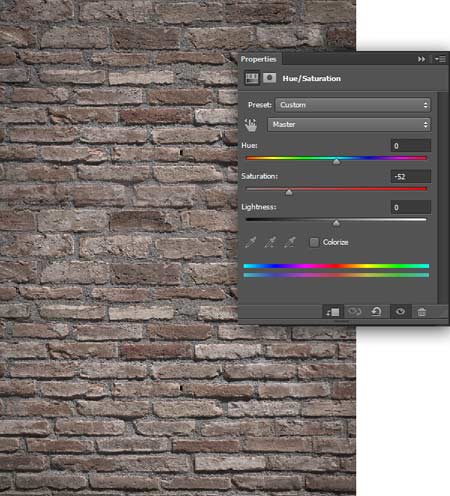The image size is (450, 496).
Task: Switch to the Properties panel tab
Action: coord(259,59)
